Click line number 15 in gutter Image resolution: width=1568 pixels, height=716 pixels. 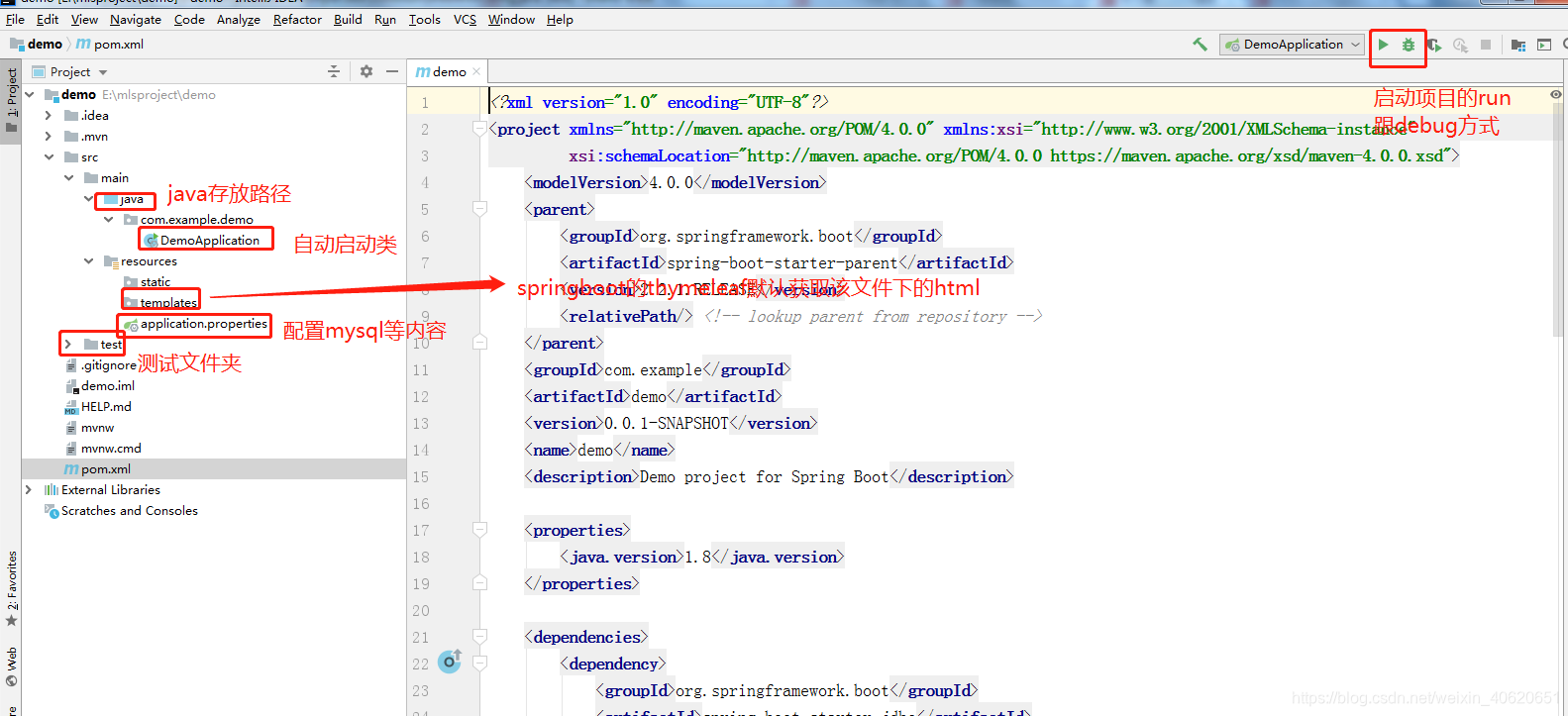pos(421,476)
